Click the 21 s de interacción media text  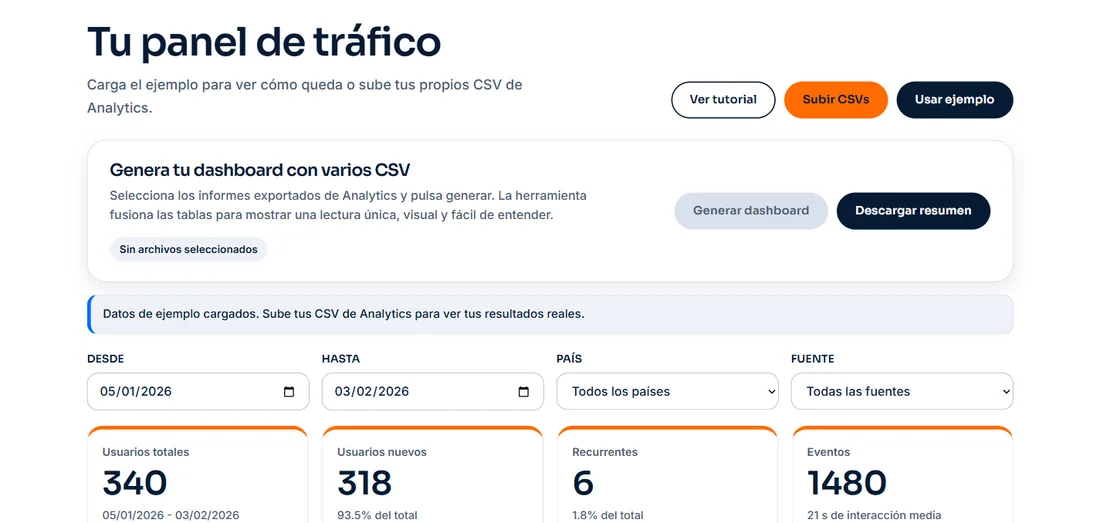tap(874, 515)
